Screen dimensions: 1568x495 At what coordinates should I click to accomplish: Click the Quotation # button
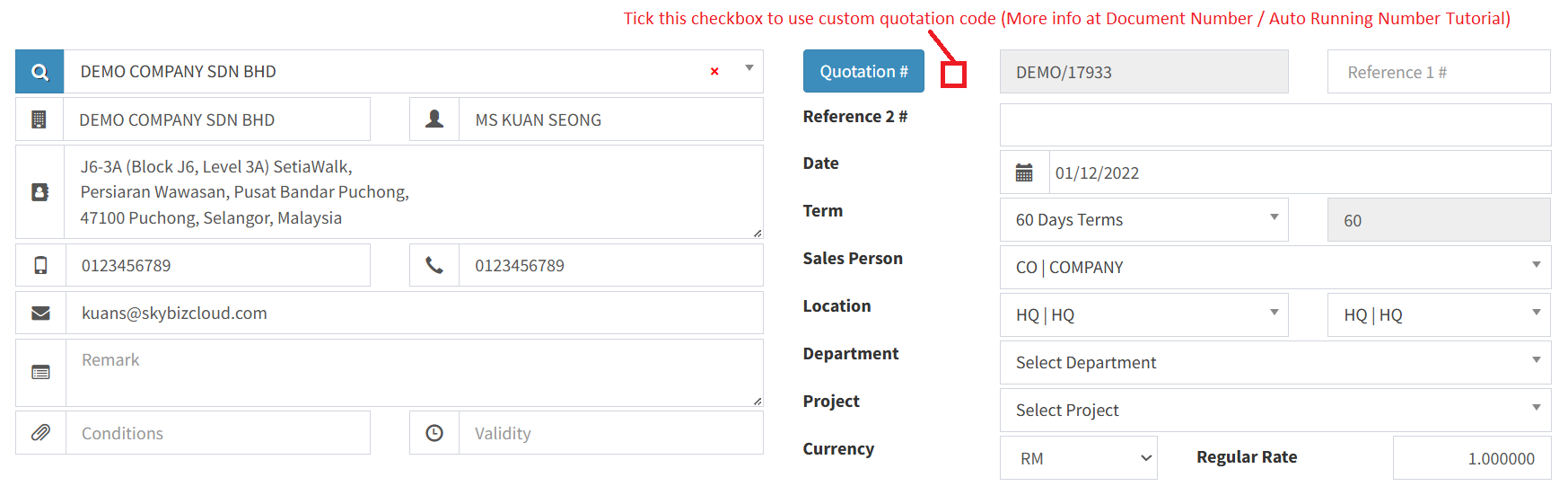click(x=863, y=71)
